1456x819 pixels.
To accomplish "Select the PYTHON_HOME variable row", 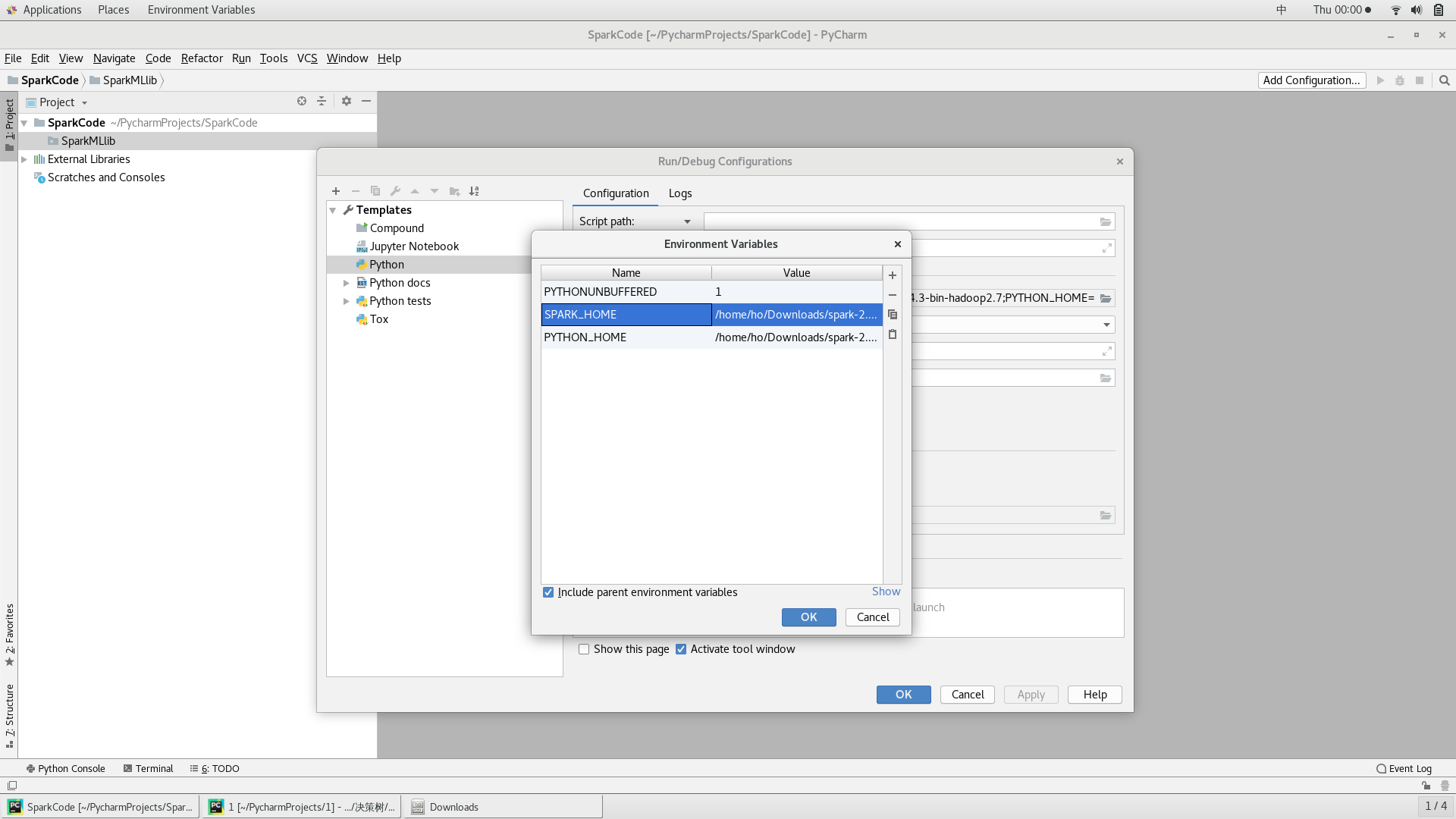I will 626,337.
